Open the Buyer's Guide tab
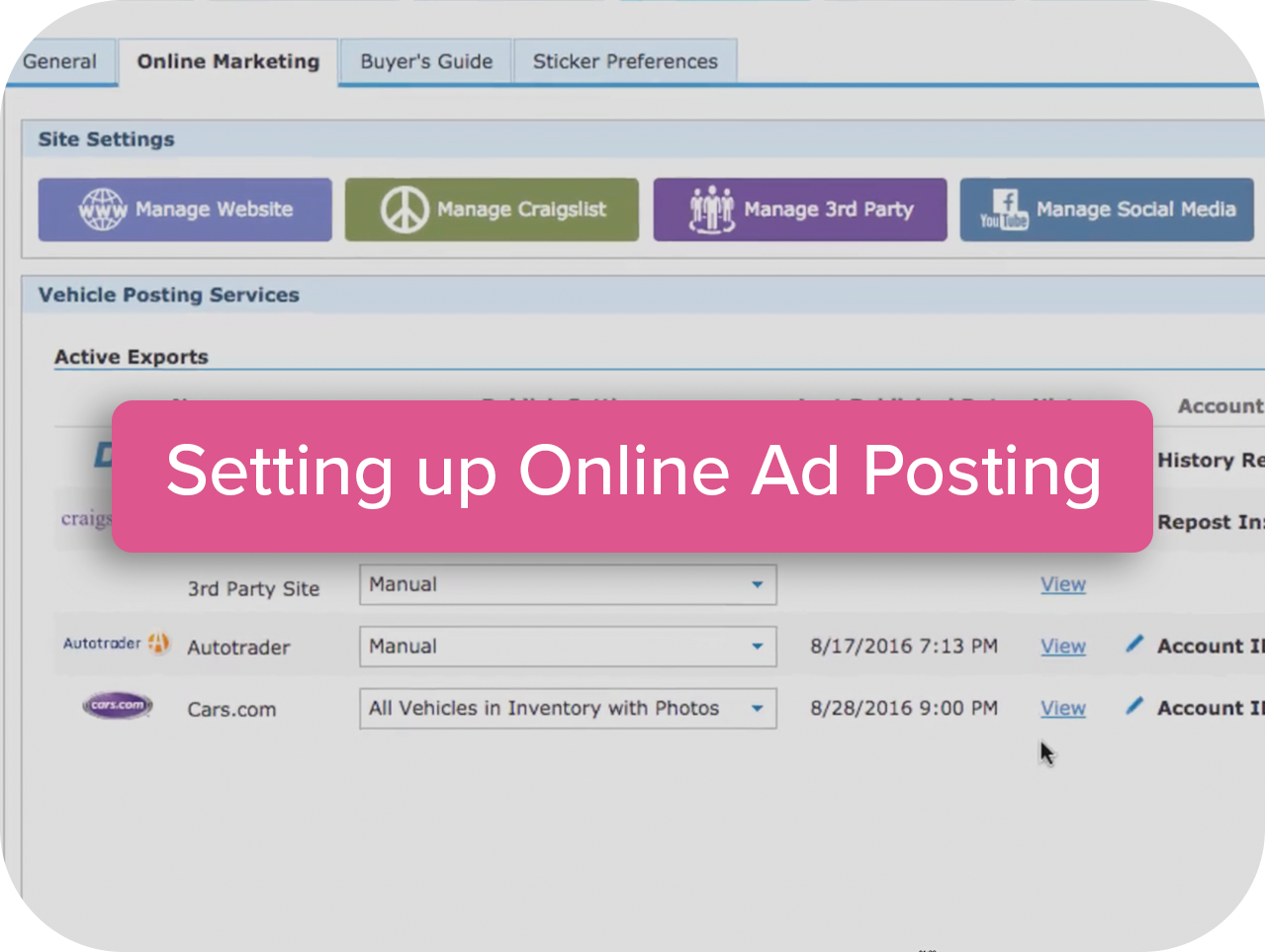1265x952 pixels. click(x=426, y=61)
